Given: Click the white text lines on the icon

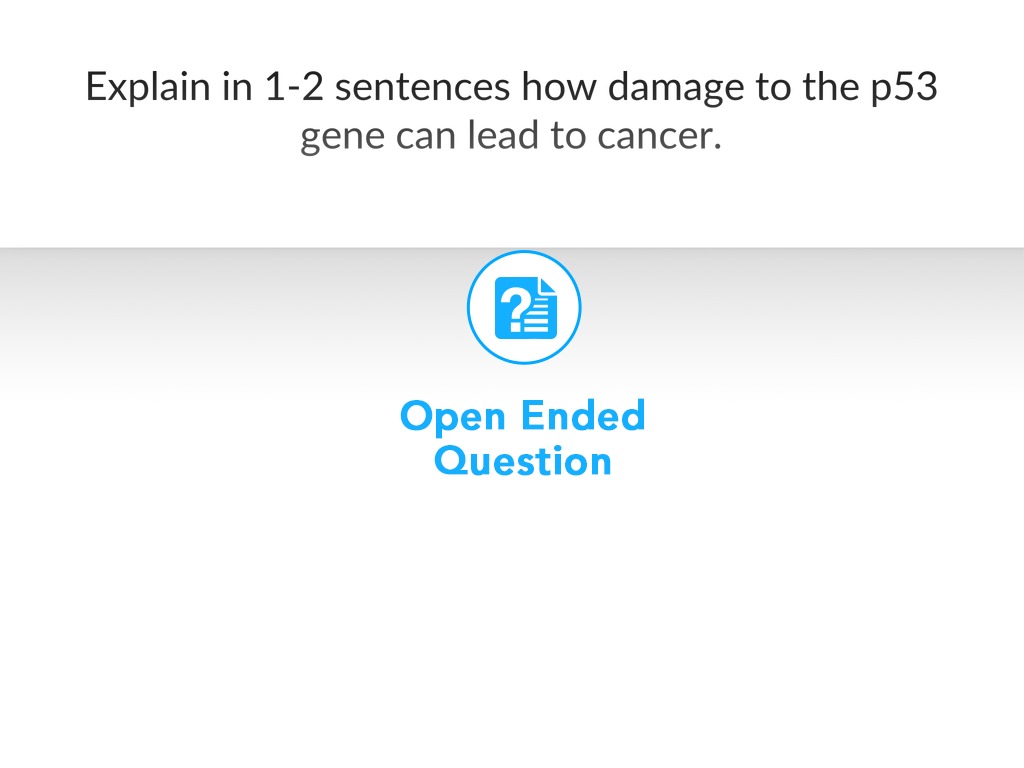Looking at the screenshot, I should tap(539, 318).
